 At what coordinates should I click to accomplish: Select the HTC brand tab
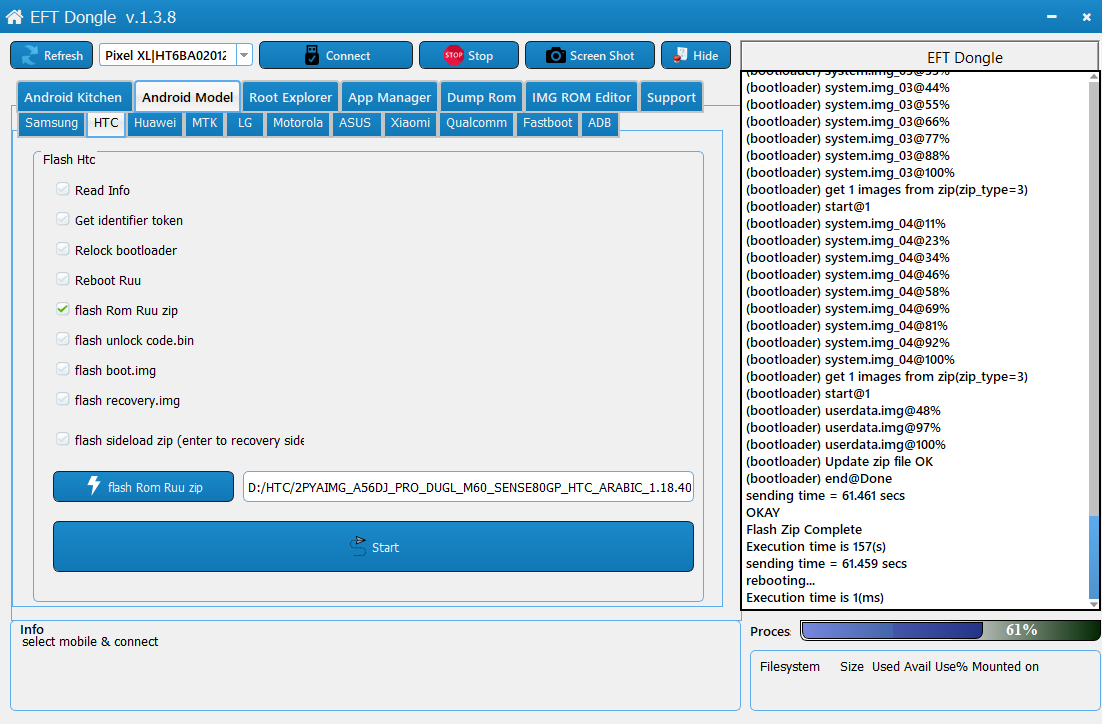[106, 123]
